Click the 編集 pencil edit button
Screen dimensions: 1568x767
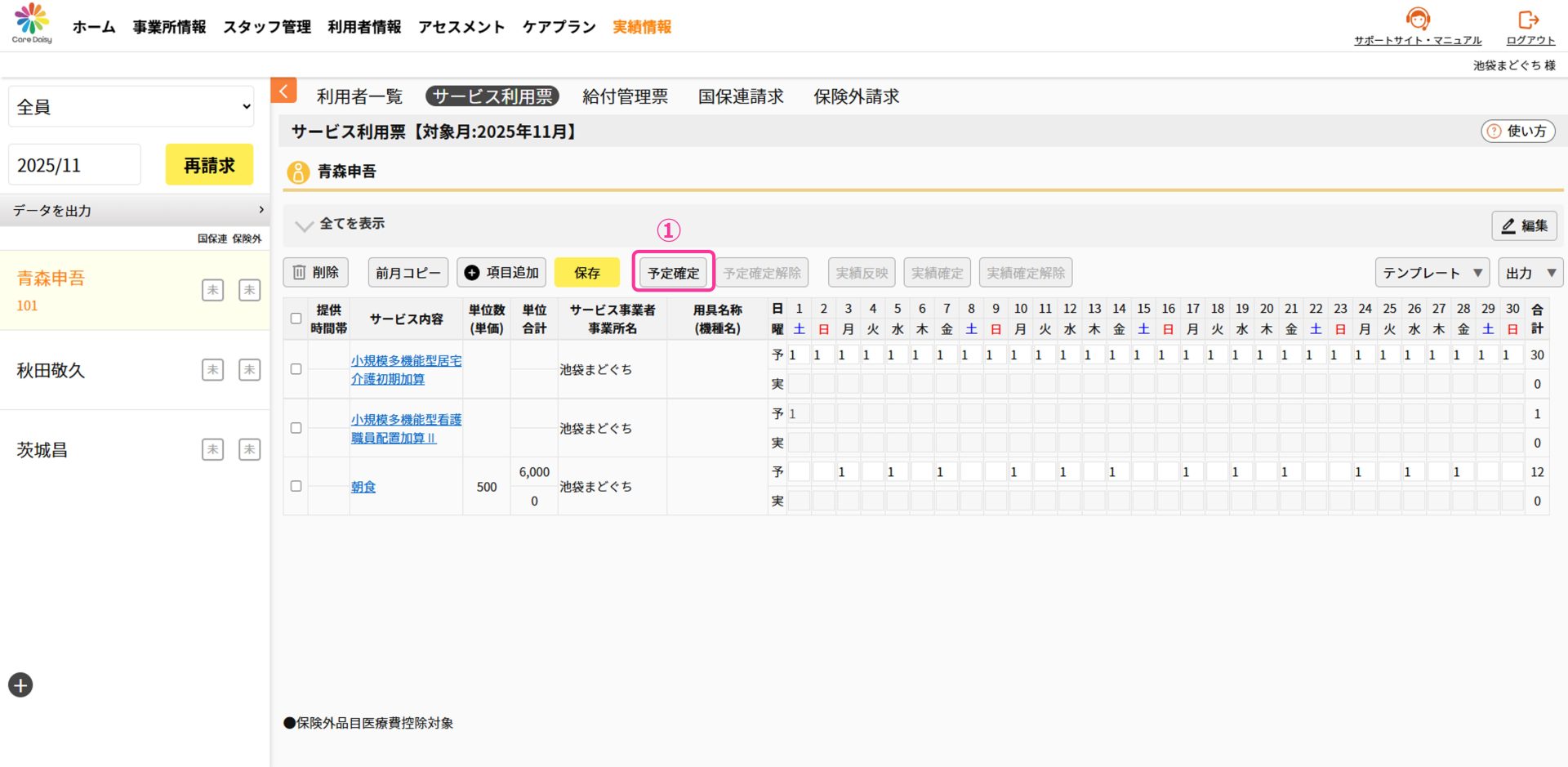tap(1524, 225)
